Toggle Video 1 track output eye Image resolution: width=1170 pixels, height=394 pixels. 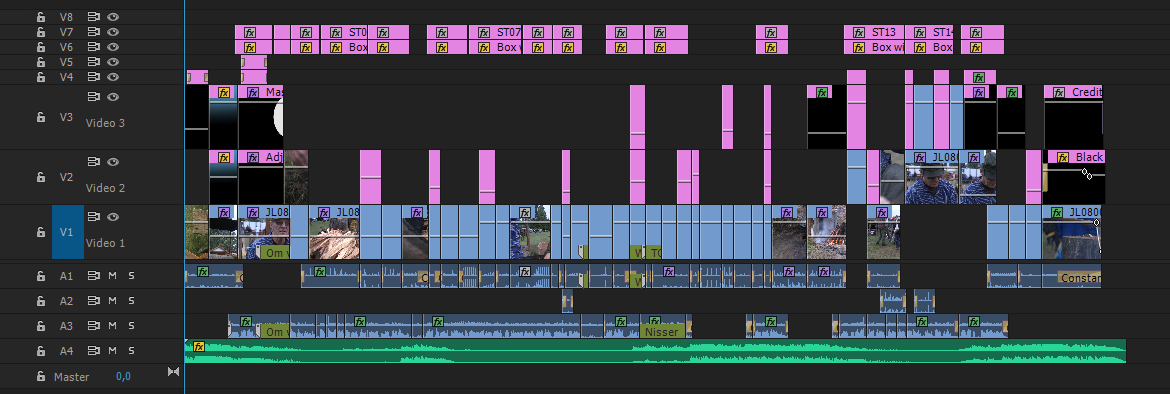coord(113,217)
